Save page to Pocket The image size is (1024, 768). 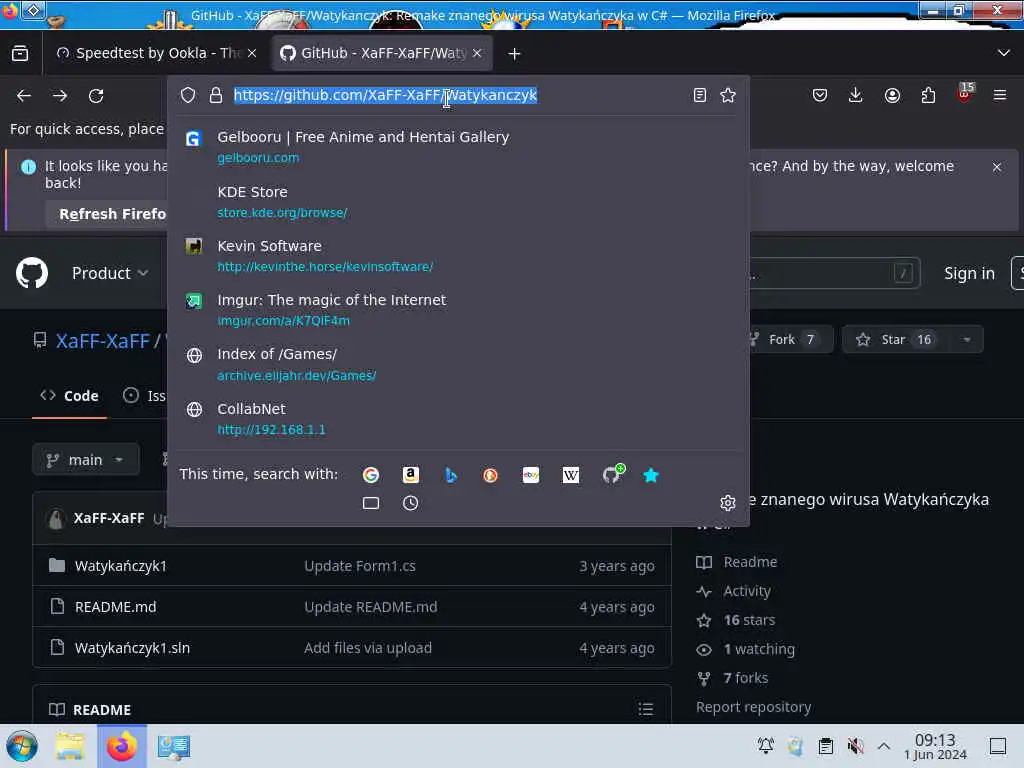(820, 95)
